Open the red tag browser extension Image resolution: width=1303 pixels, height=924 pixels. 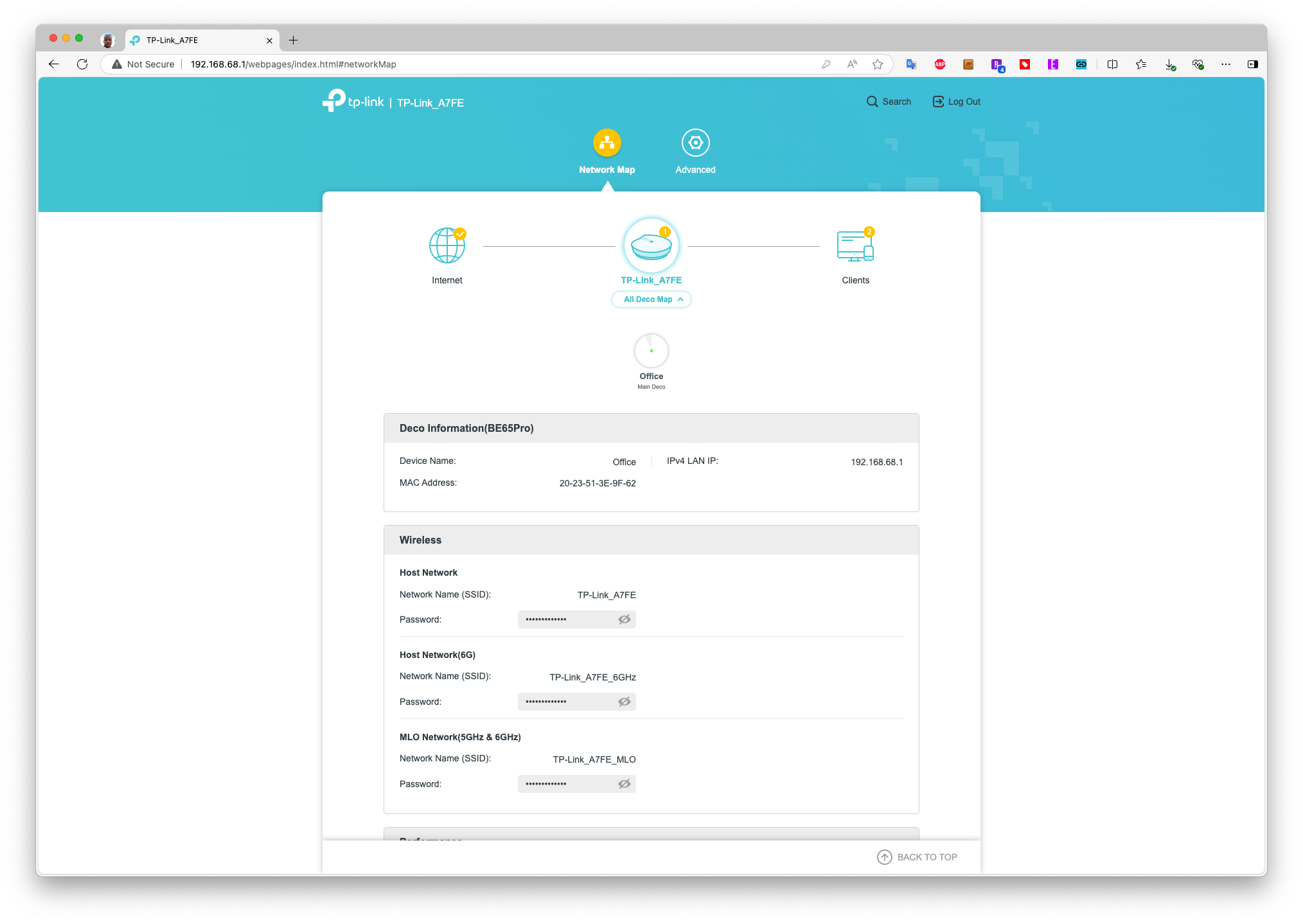pos(1025,64)
